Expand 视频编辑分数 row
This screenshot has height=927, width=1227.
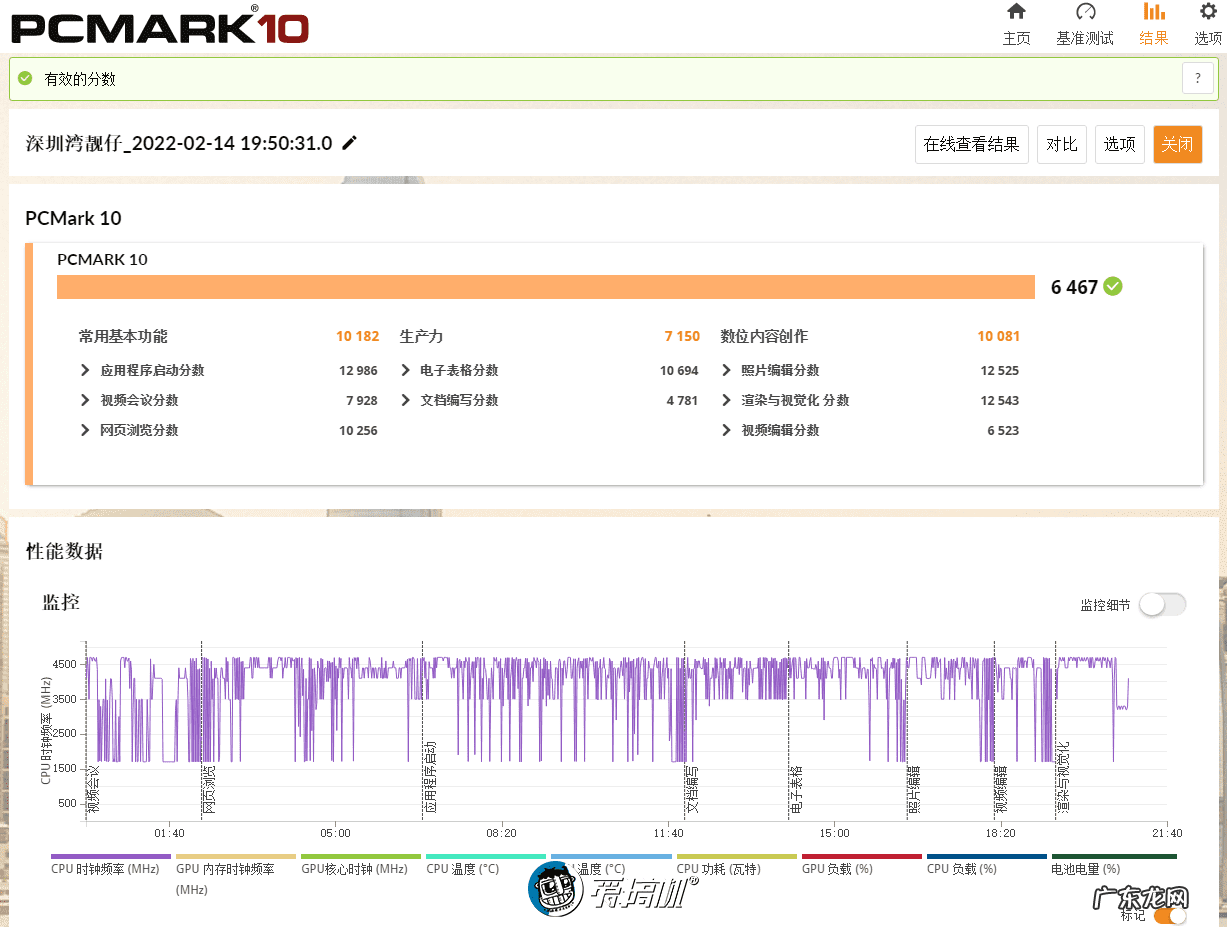726,430
